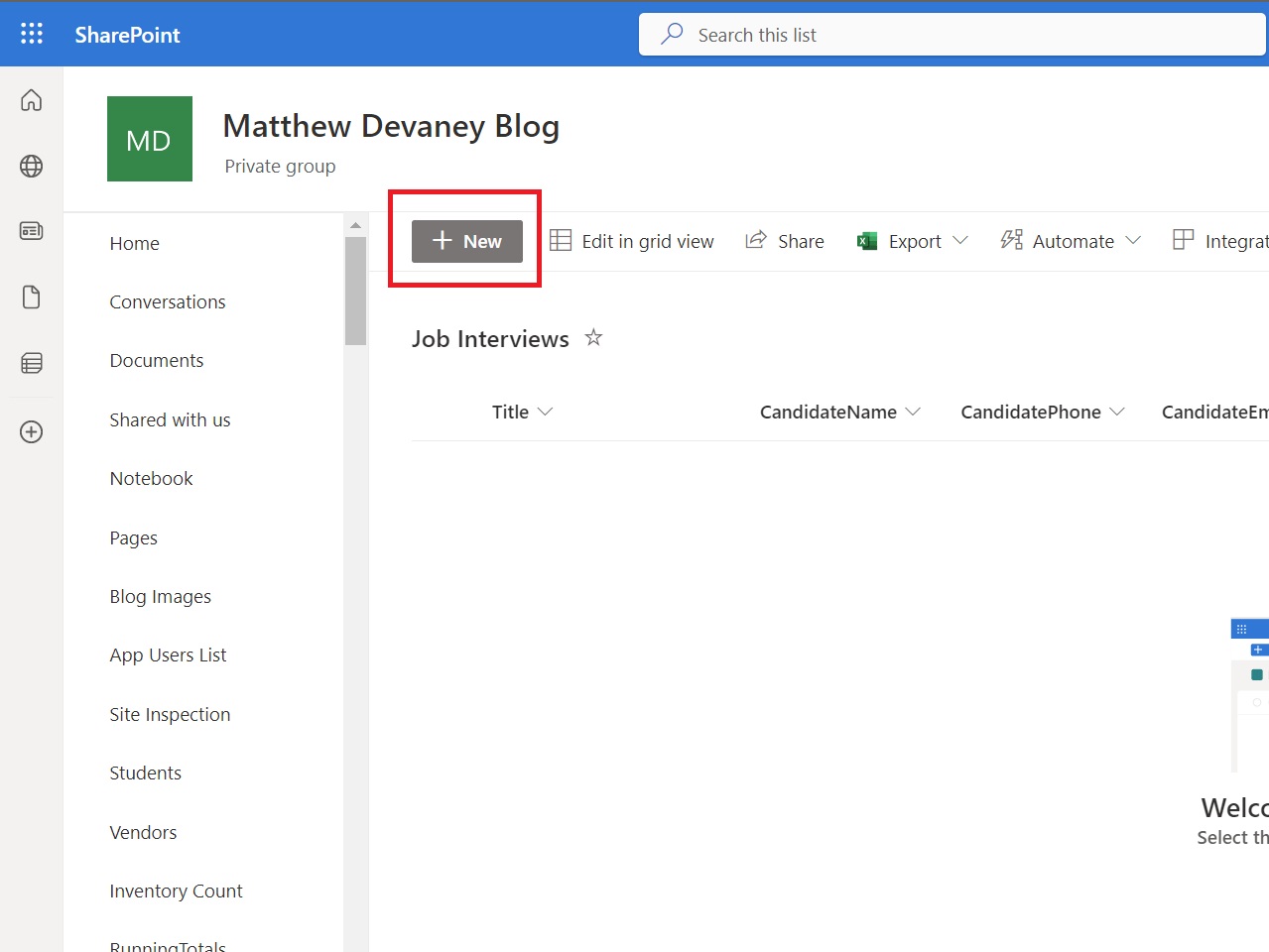Image resolution: width=1269 pixels, height=952 pixels.
Task: Click the Share arrow icon in the toolbar
Action: point(756,240)
